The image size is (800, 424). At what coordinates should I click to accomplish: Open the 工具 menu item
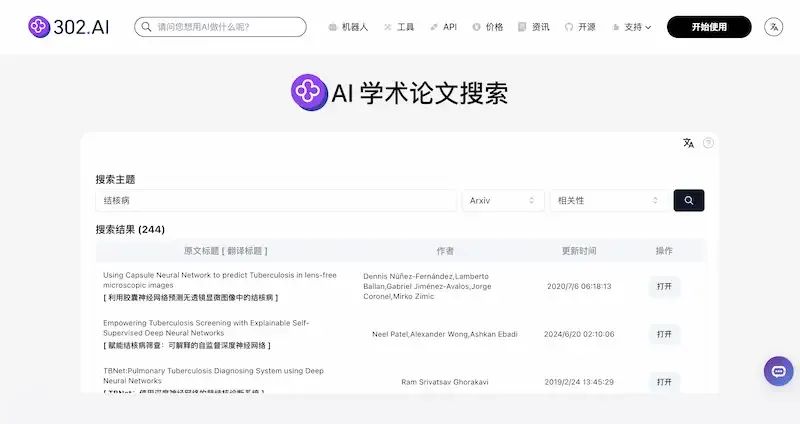click(399, 27)
